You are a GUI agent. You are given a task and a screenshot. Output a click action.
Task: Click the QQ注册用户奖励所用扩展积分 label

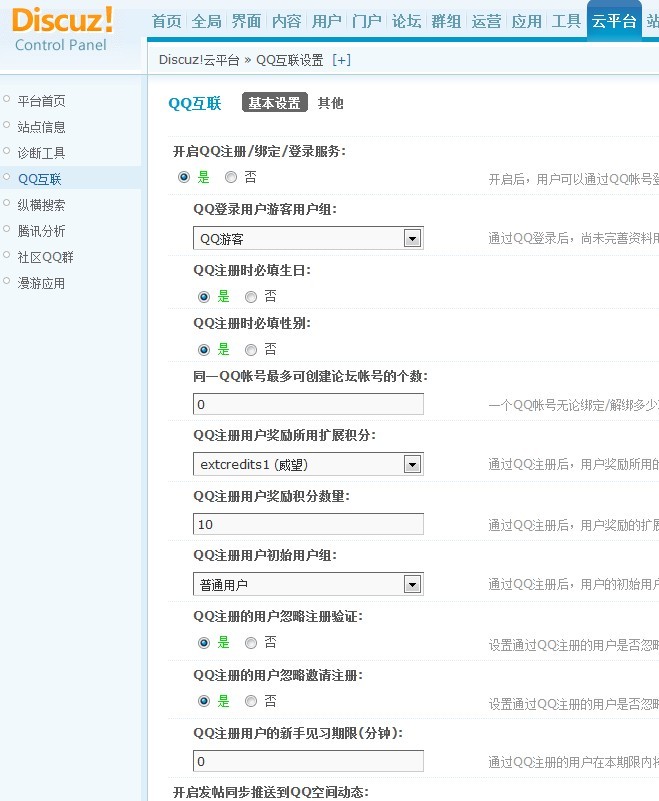(285, 435)
